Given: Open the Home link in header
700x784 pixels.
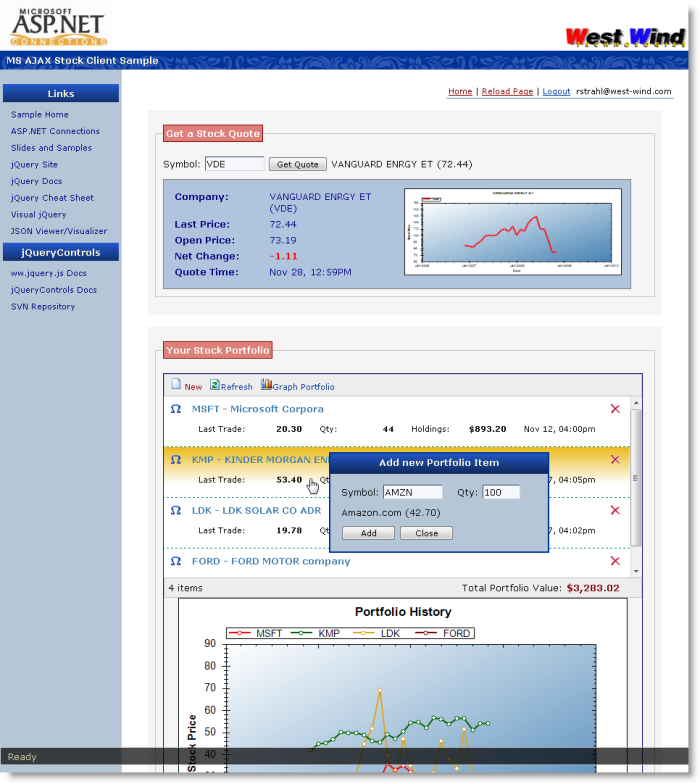Looking at the screenshot, I should click(x=460, y=91).
